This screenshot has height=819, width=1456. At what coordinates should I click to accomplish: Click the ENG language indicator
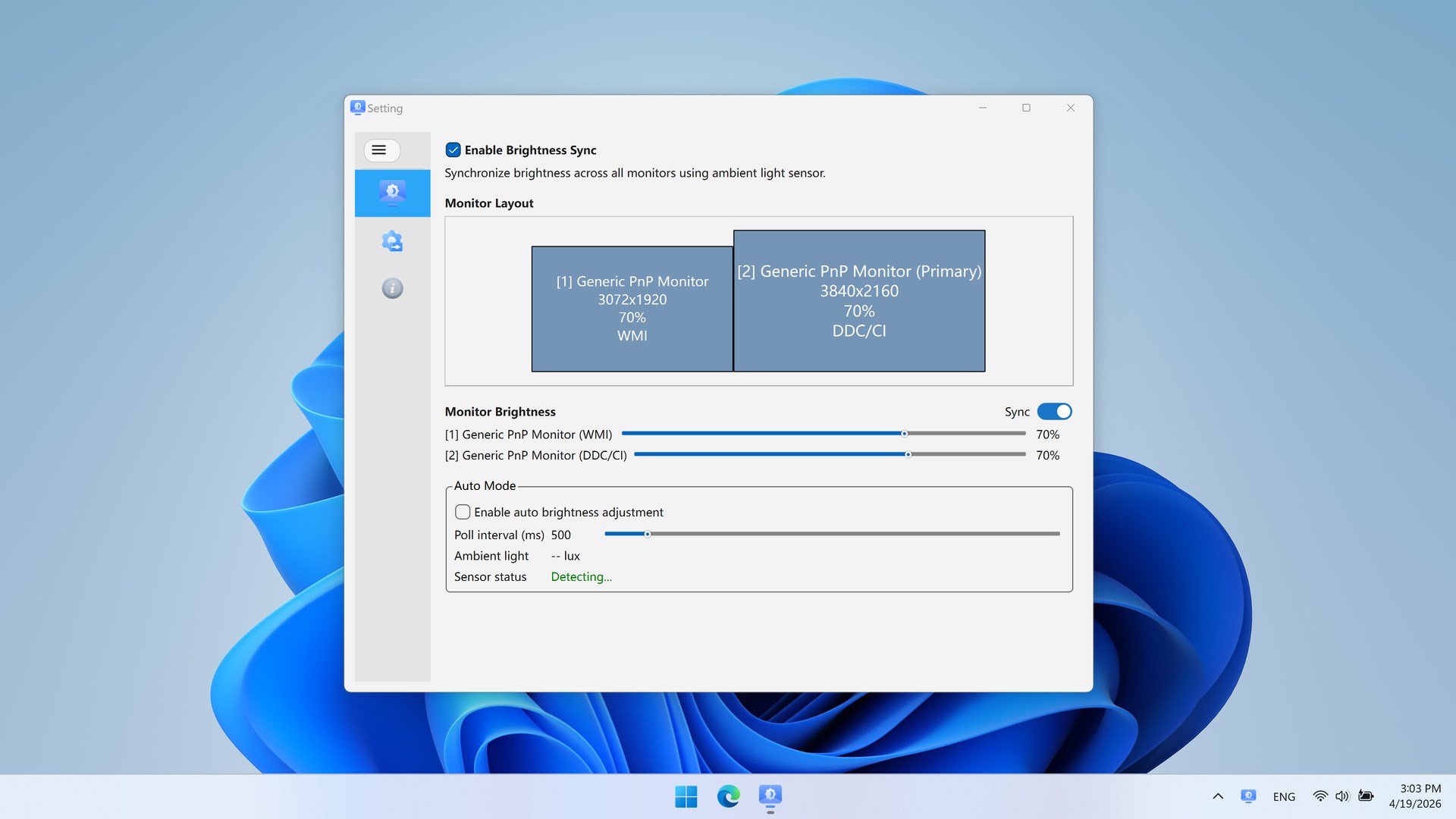point(1284,796)
